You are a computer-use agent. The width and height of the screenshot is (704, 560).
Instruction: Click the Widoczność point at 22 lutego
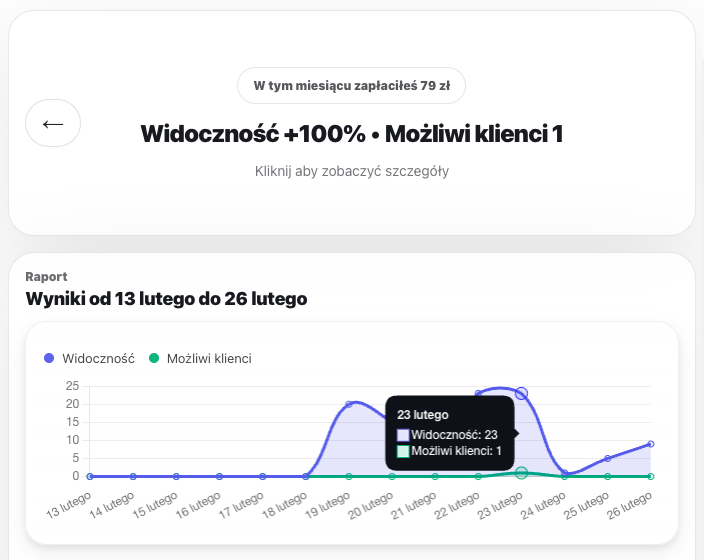tap(478, 394)
